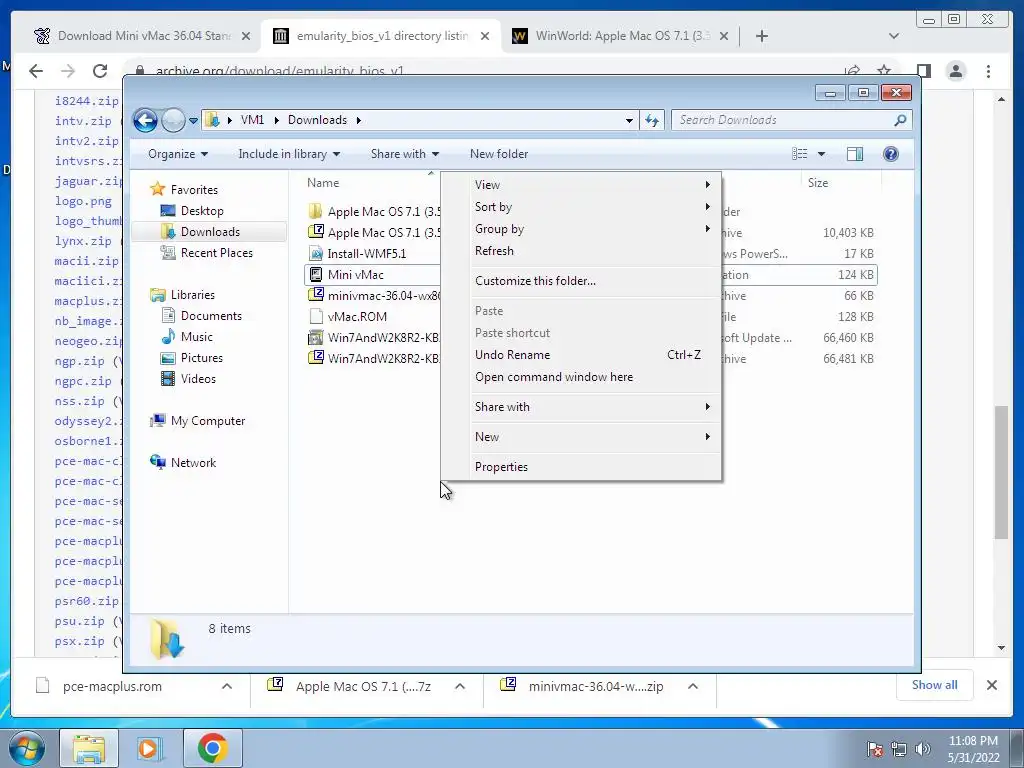1024x768 pixels.
Task: Click the Size column header
Action: click(818, 184)
